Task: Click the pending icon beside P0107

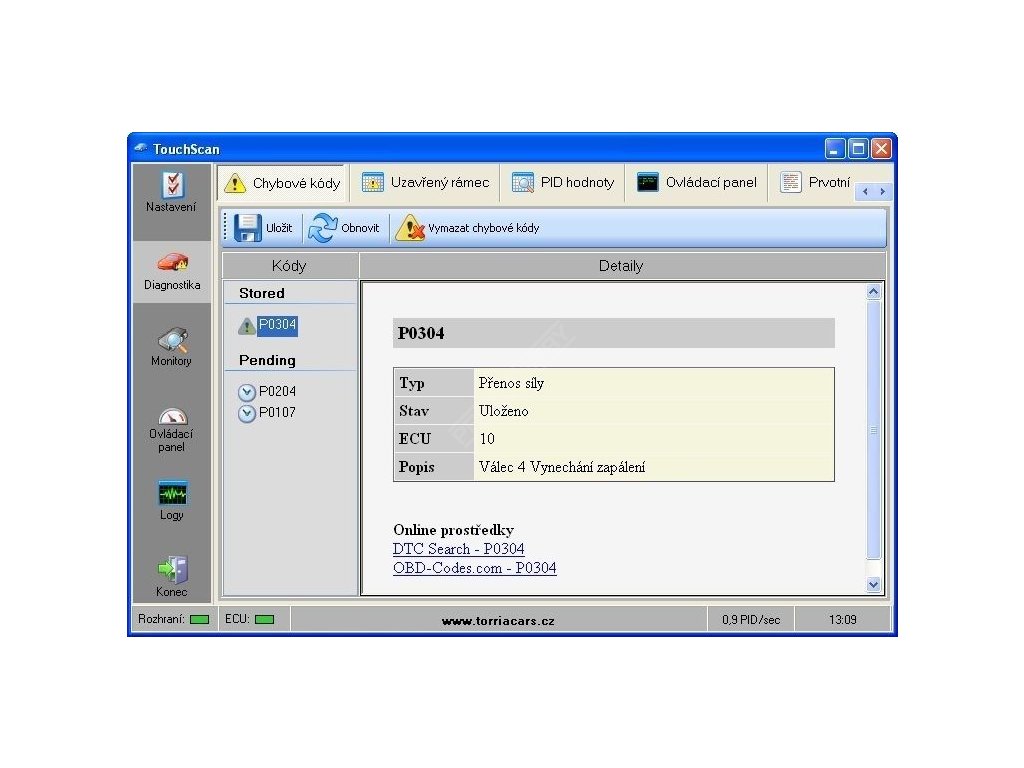Action: click(247, 413)
